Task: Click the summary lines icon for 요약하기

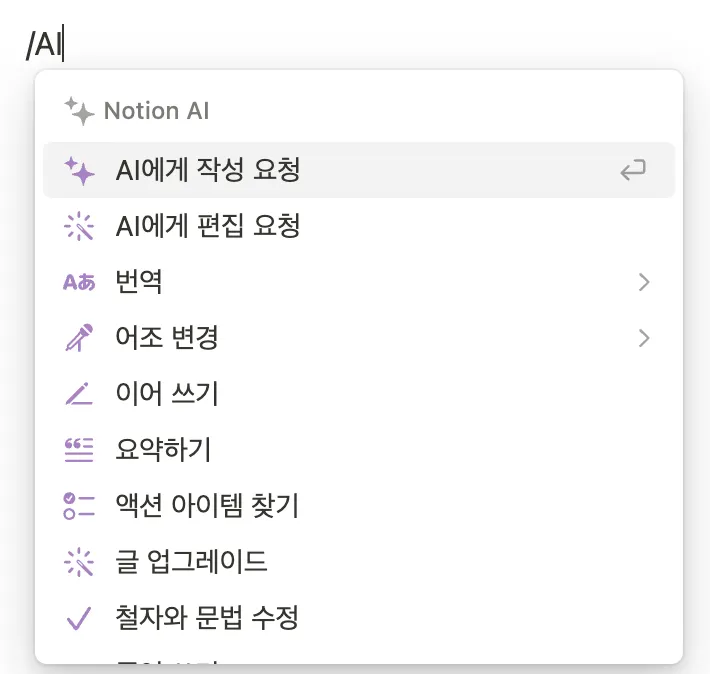Action: tap(79, 451)
